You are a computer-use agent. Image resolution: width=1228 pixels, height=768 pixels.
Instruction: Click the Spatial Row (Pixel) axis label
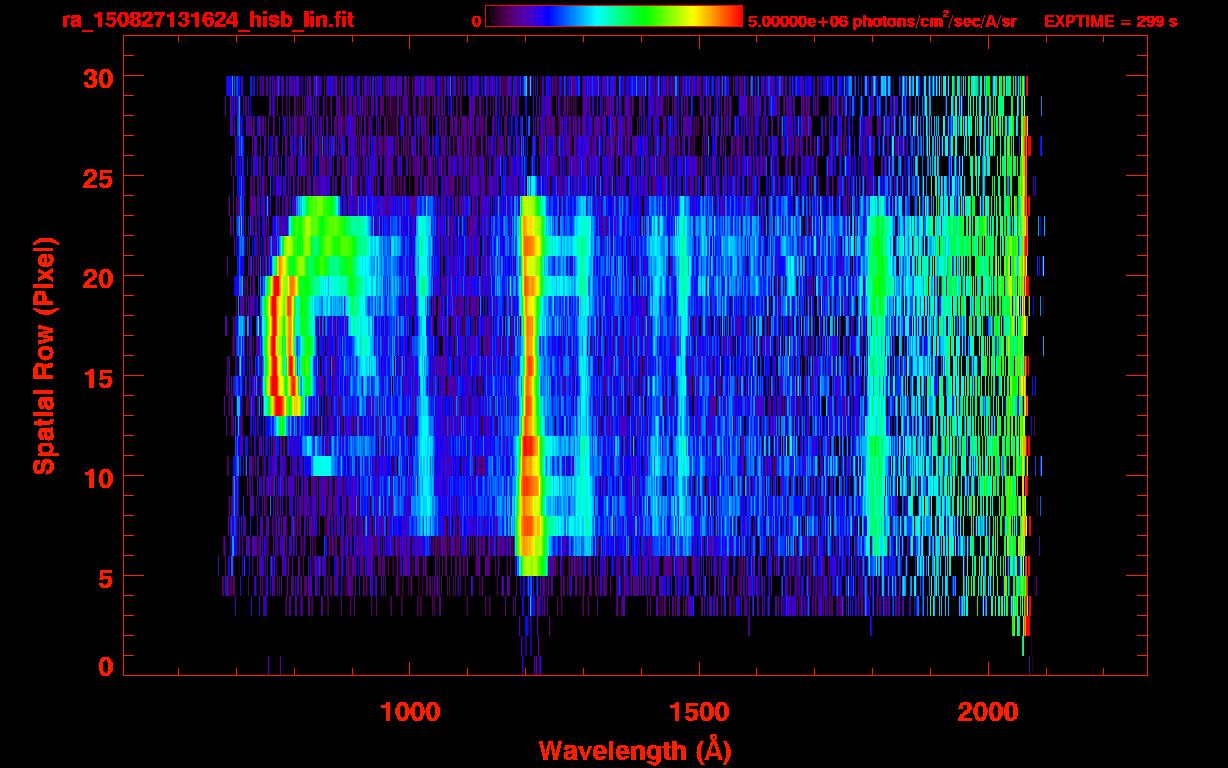tap(44, 355)
